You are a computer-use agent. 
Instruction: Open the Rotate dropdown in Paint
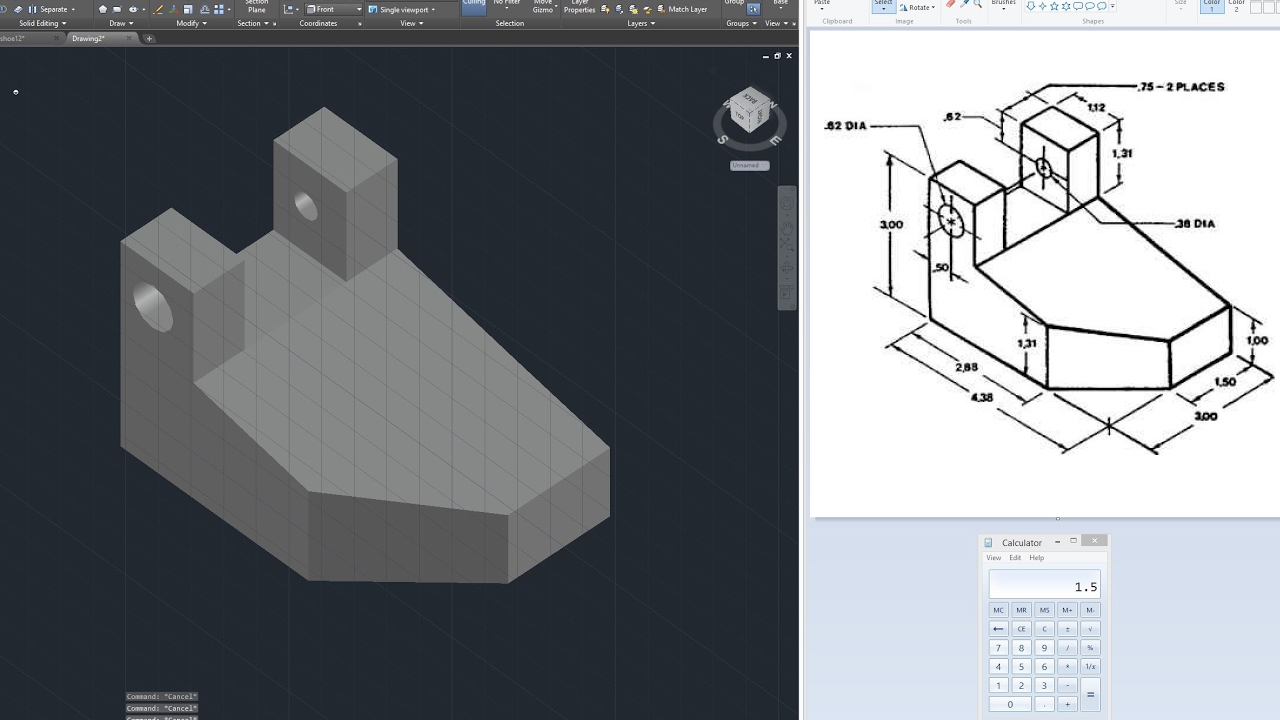[918, 7]
